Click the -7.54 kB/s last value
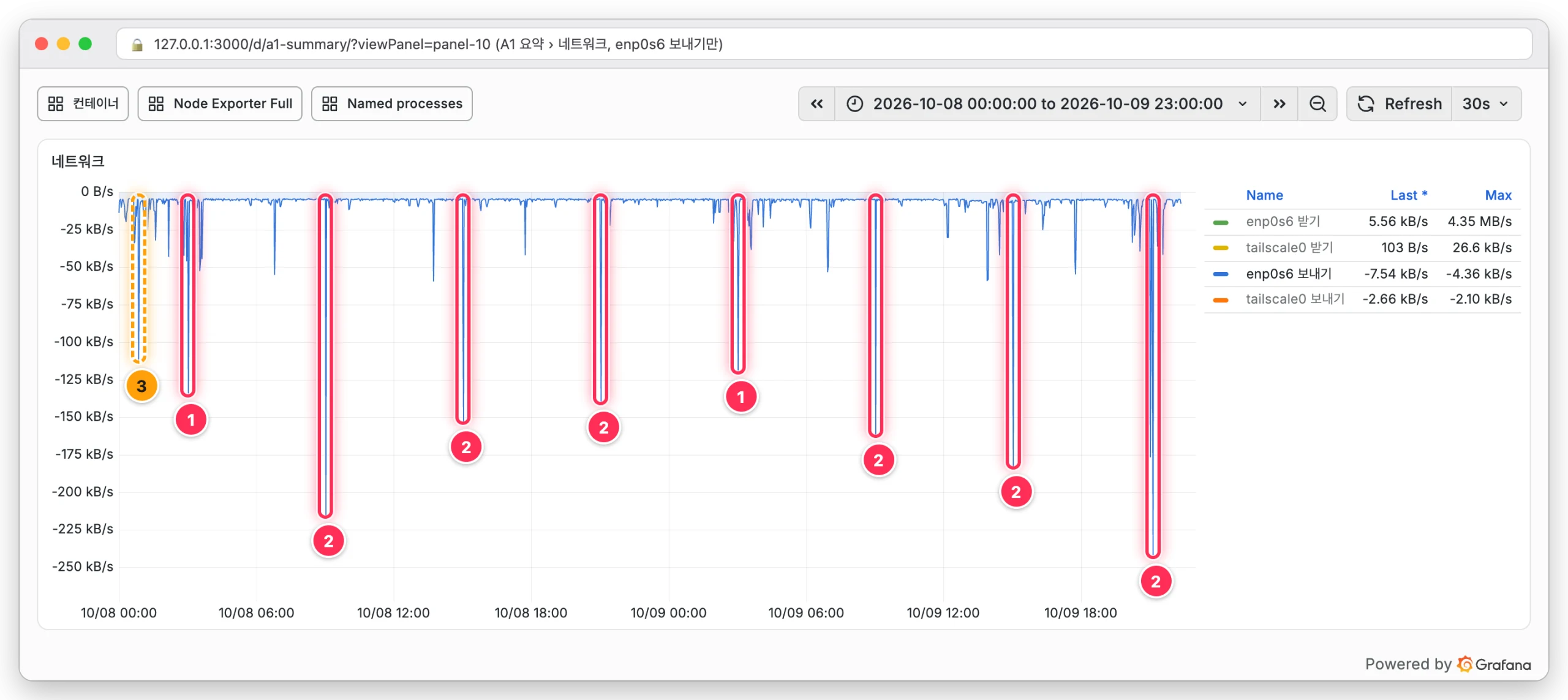Screen dimensions: 1568x700 pos(1396,274)
